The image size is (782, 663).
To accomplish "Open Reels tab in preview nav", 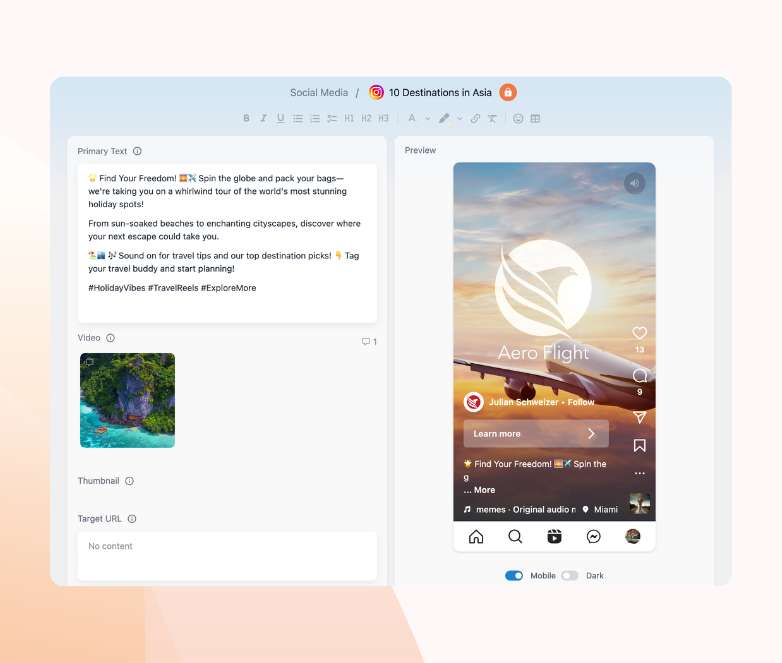I will (554, 536).
